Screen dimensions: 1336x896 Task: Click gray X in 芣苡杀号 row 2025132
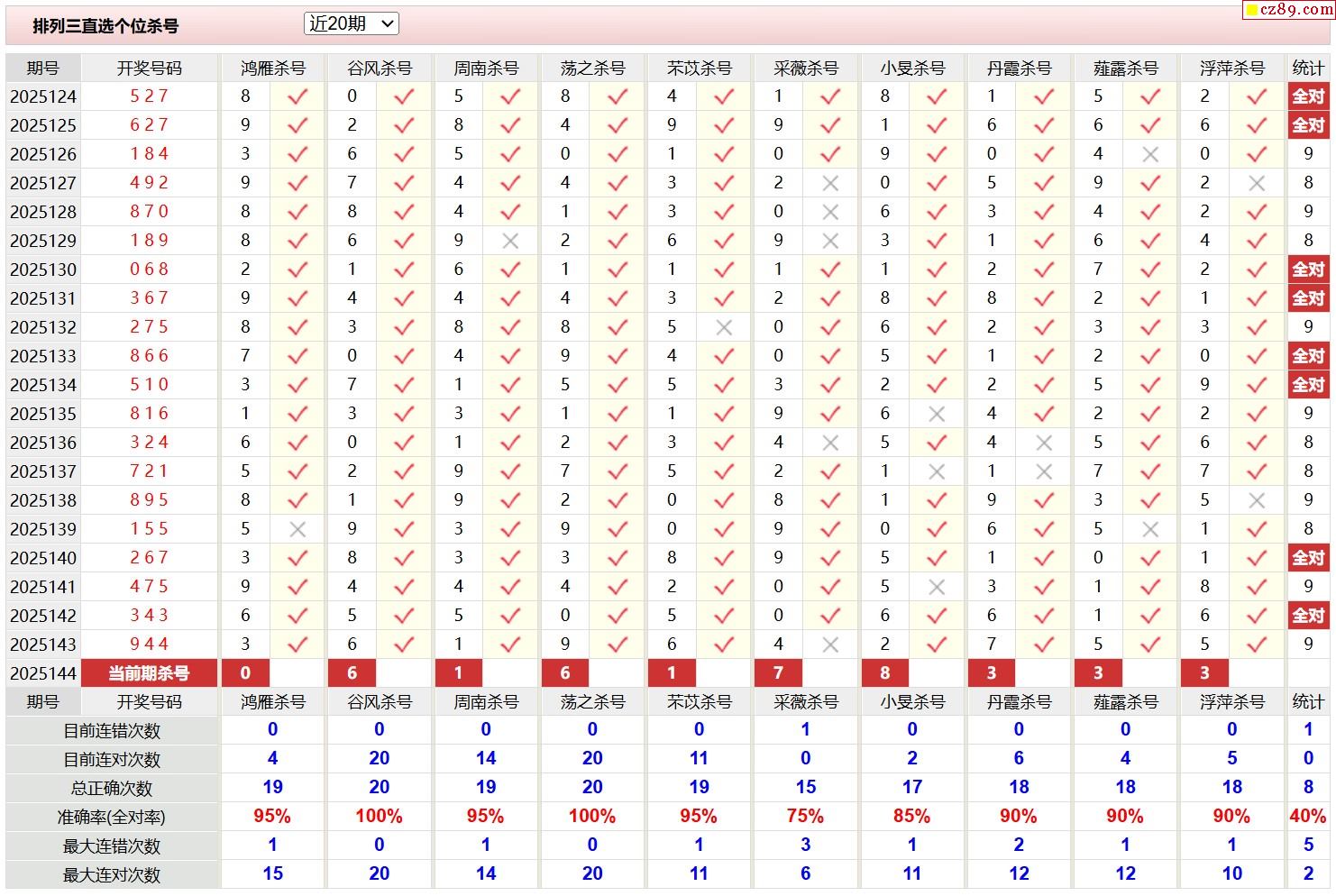[723, 327]
